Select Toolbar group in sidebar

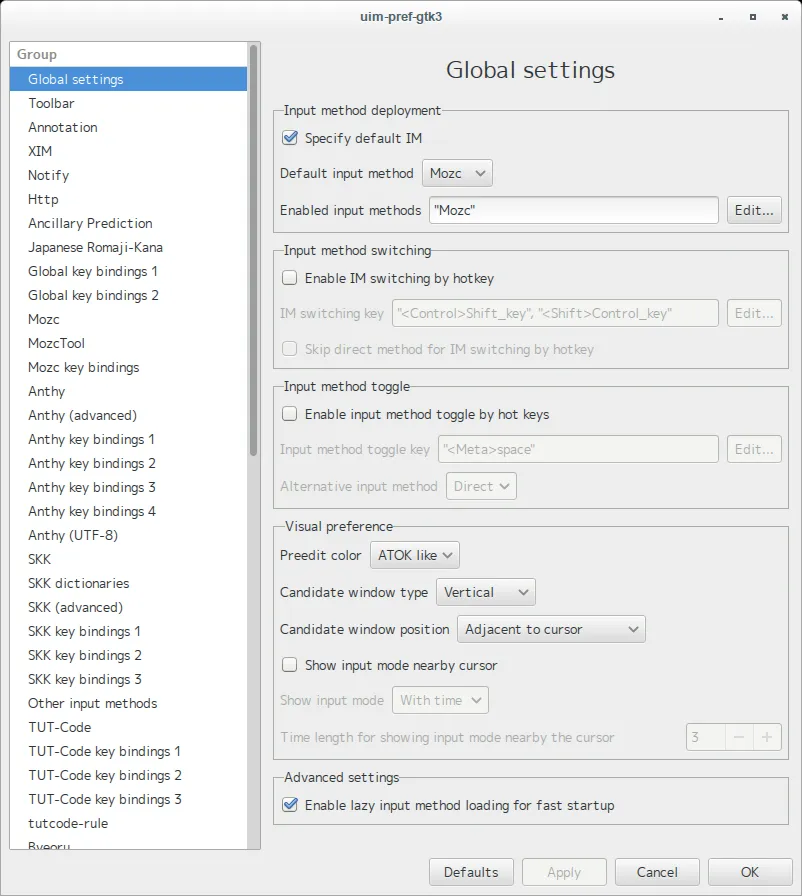point(51,103)
